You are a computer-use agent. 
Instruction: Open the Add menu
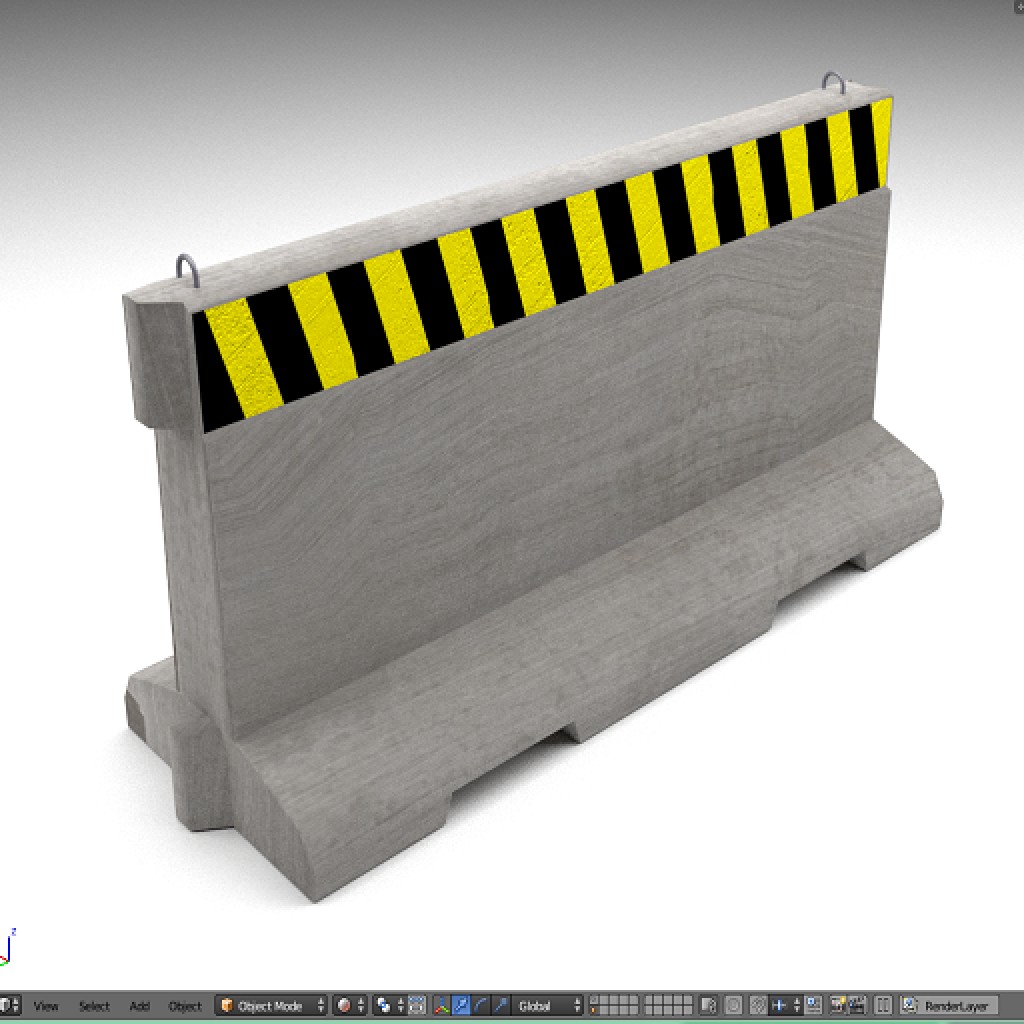139,1006
